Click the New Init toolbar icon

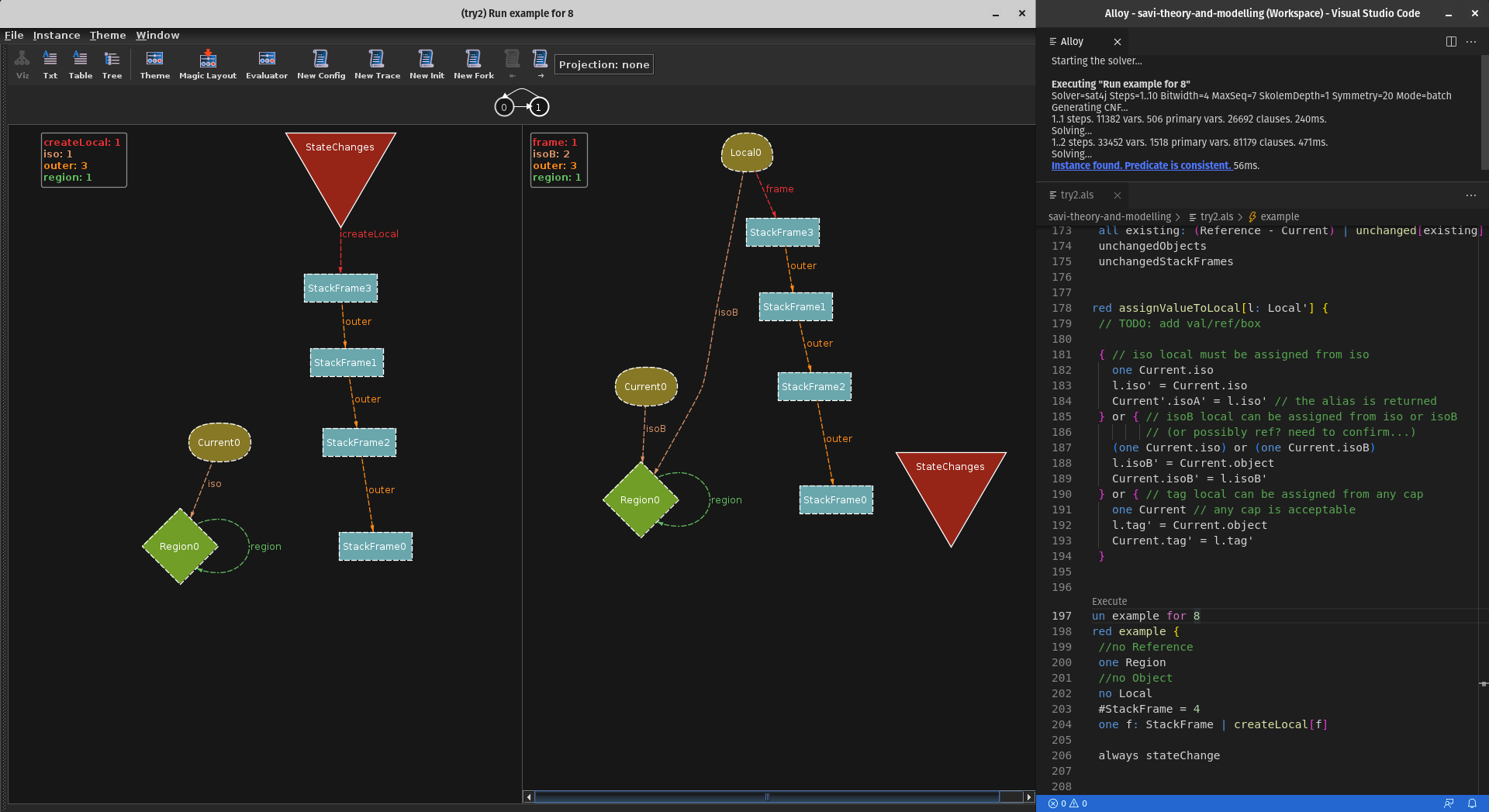click(x=427, y=64)
